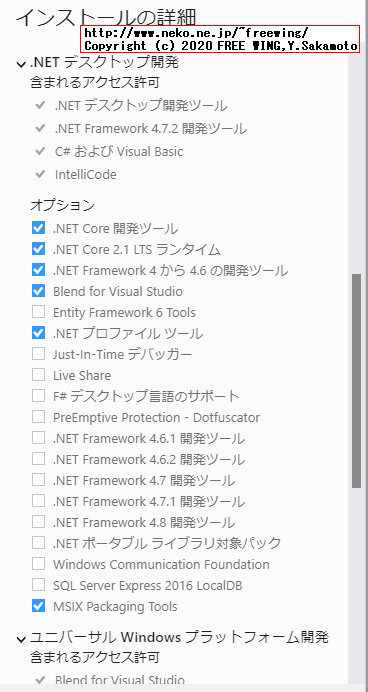
Task: Check .NET Framework 4.8 開発ツール option
Action: tap(38, 522)
